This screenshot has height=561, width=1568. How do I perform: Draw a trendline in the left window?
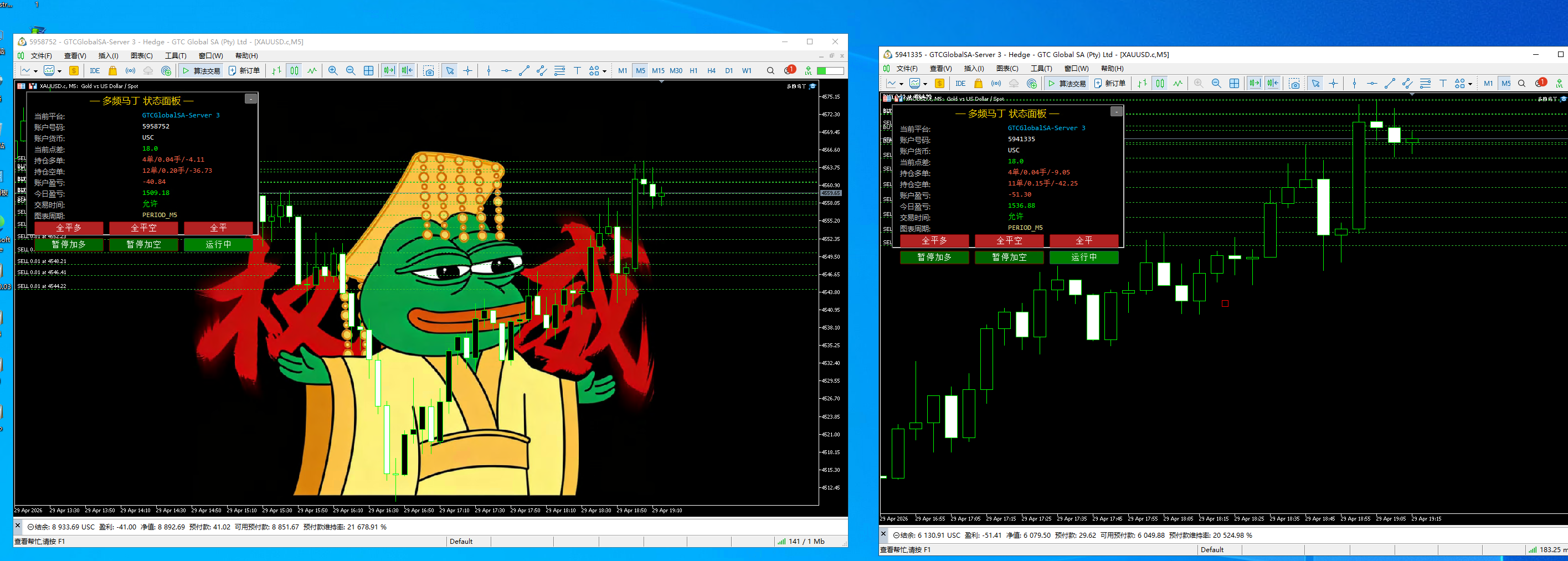point(524,70)
